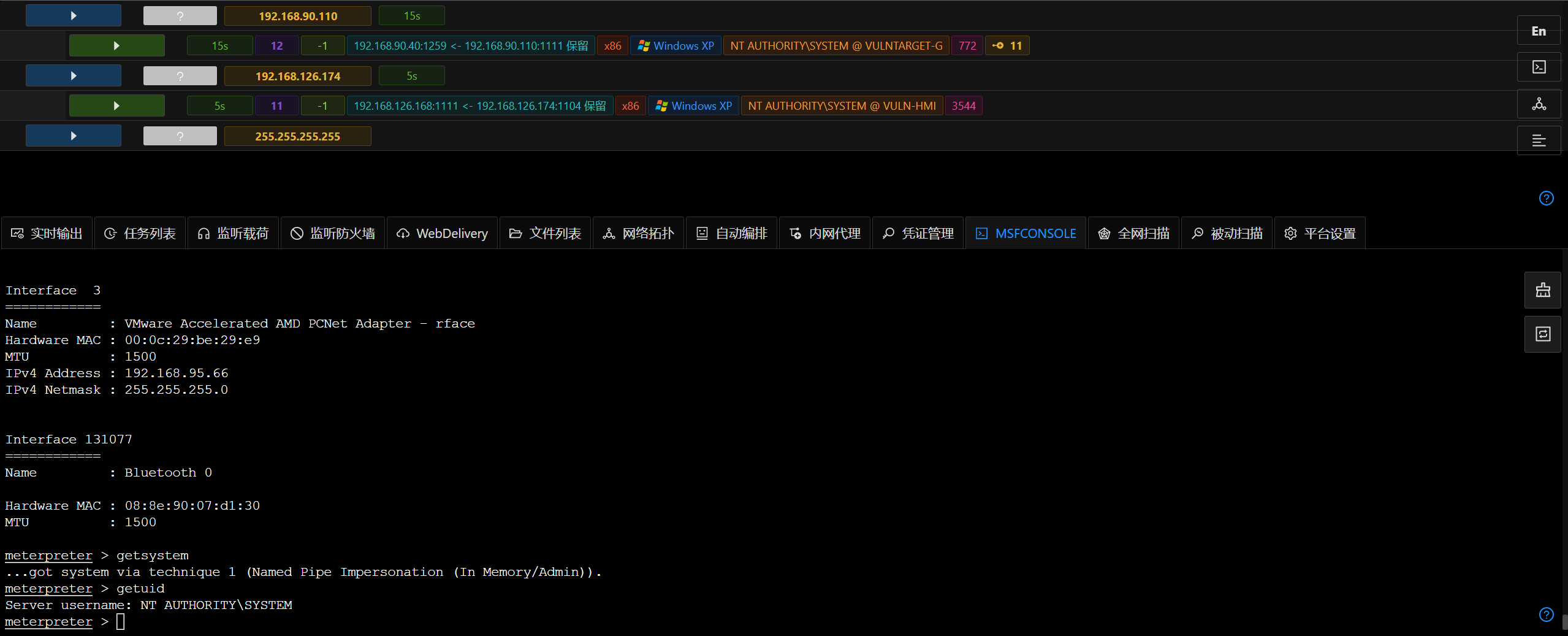Click NT AUTHORITY\SYSTEM @ VULNTARGET-G tag
1568x636 pixels.
tap(836, 45)
